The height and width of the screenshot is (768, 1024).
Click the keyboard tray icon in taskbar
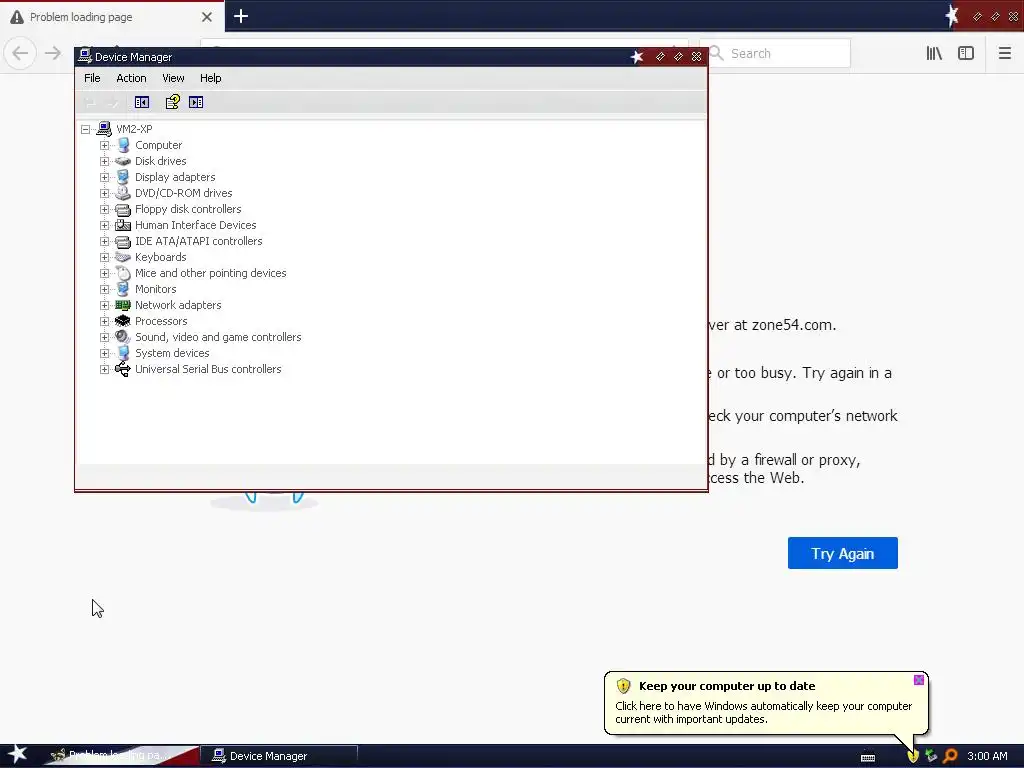pyautogui.click(x=868, y=758)
